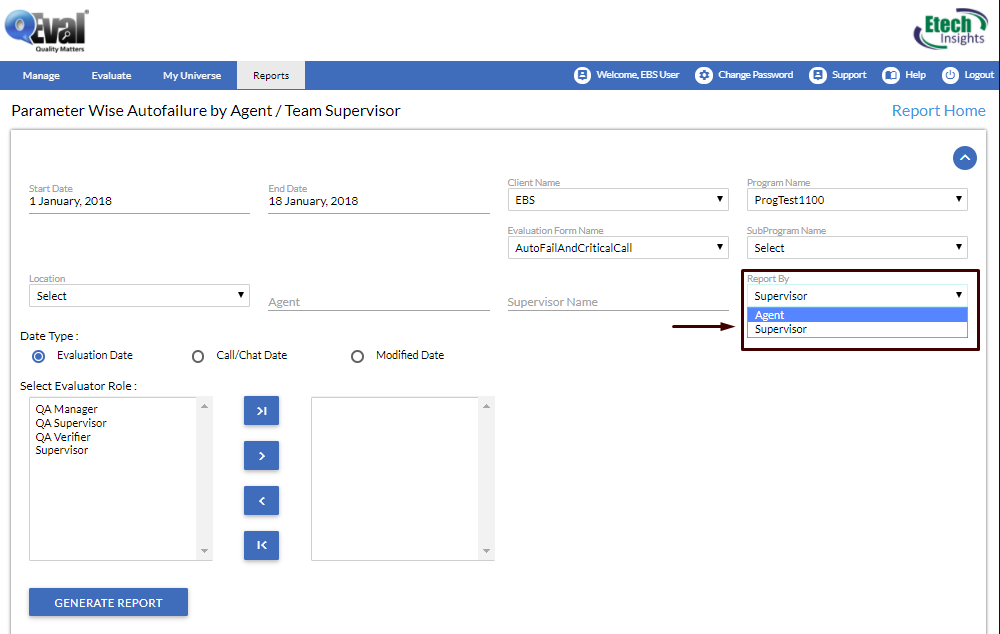Select the Evaluation Date radio button
This screenshot has width=1000, height=634.
[x=39, y=355]
